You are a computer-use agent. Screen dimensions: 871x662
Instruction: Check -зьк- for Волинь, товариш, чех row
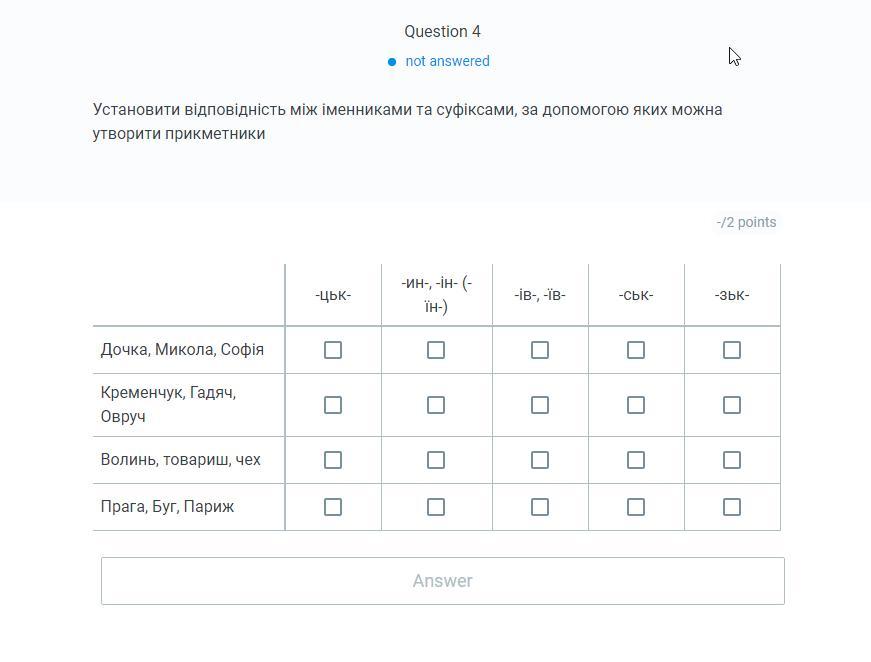coord(732,460)
